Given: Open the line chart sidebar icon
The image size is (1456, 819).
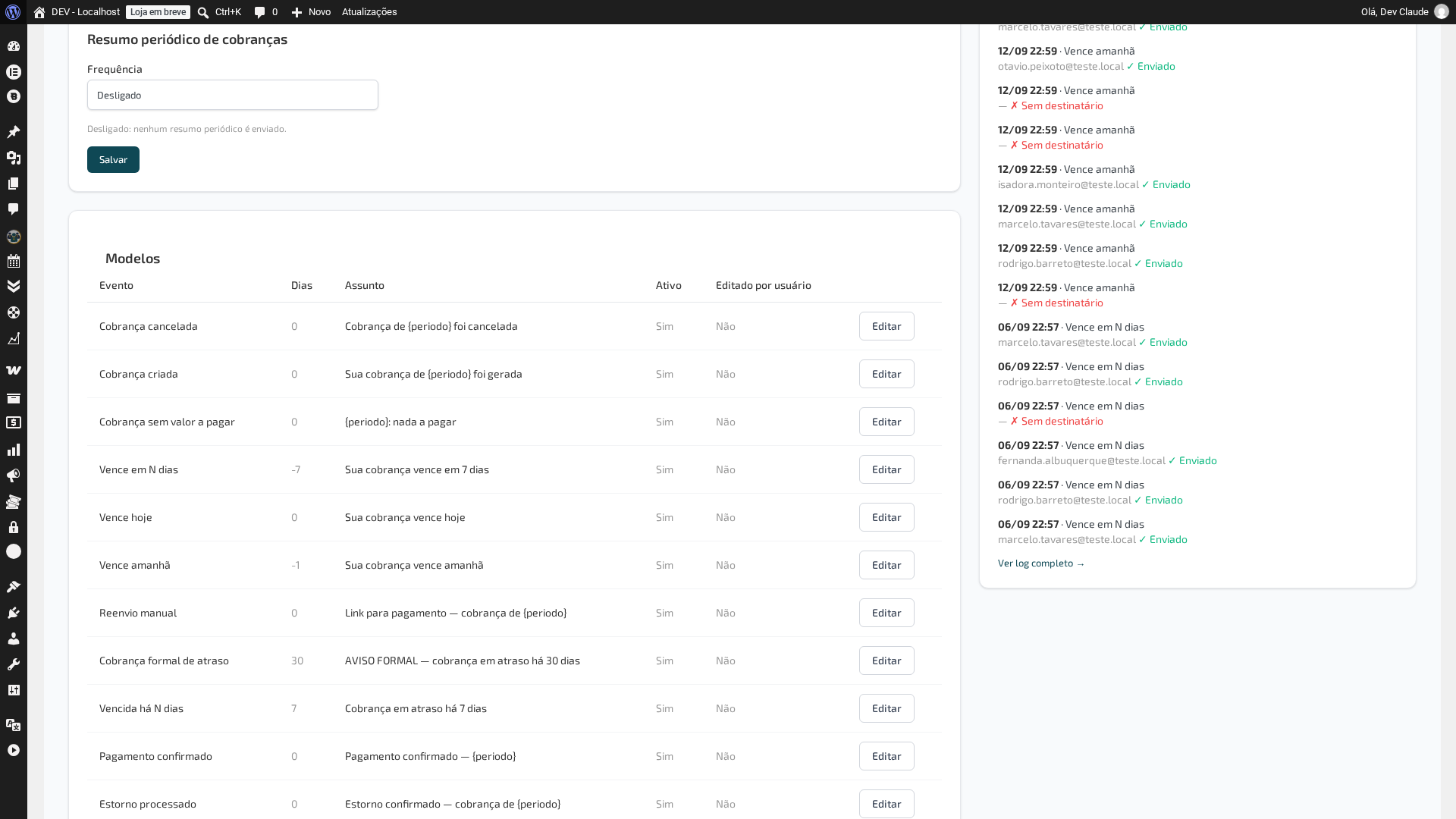Looking at the screenshot, I should tap(14, 338).
